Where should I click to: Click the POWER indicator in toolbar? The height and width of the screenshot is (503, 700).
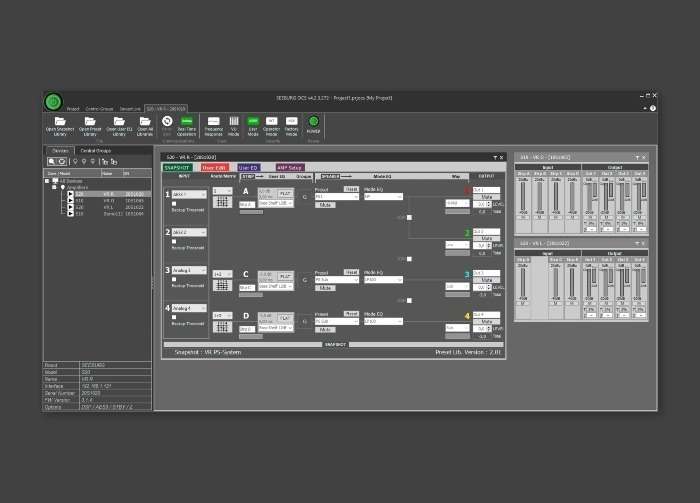point(313,124)
